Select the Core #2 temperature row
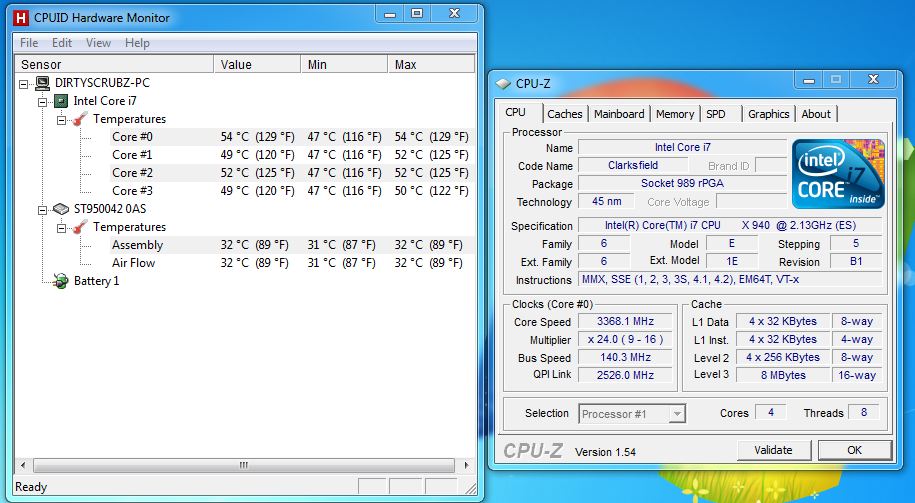The height and width of the screenshot is (503, 915). [x=292, y=173]
